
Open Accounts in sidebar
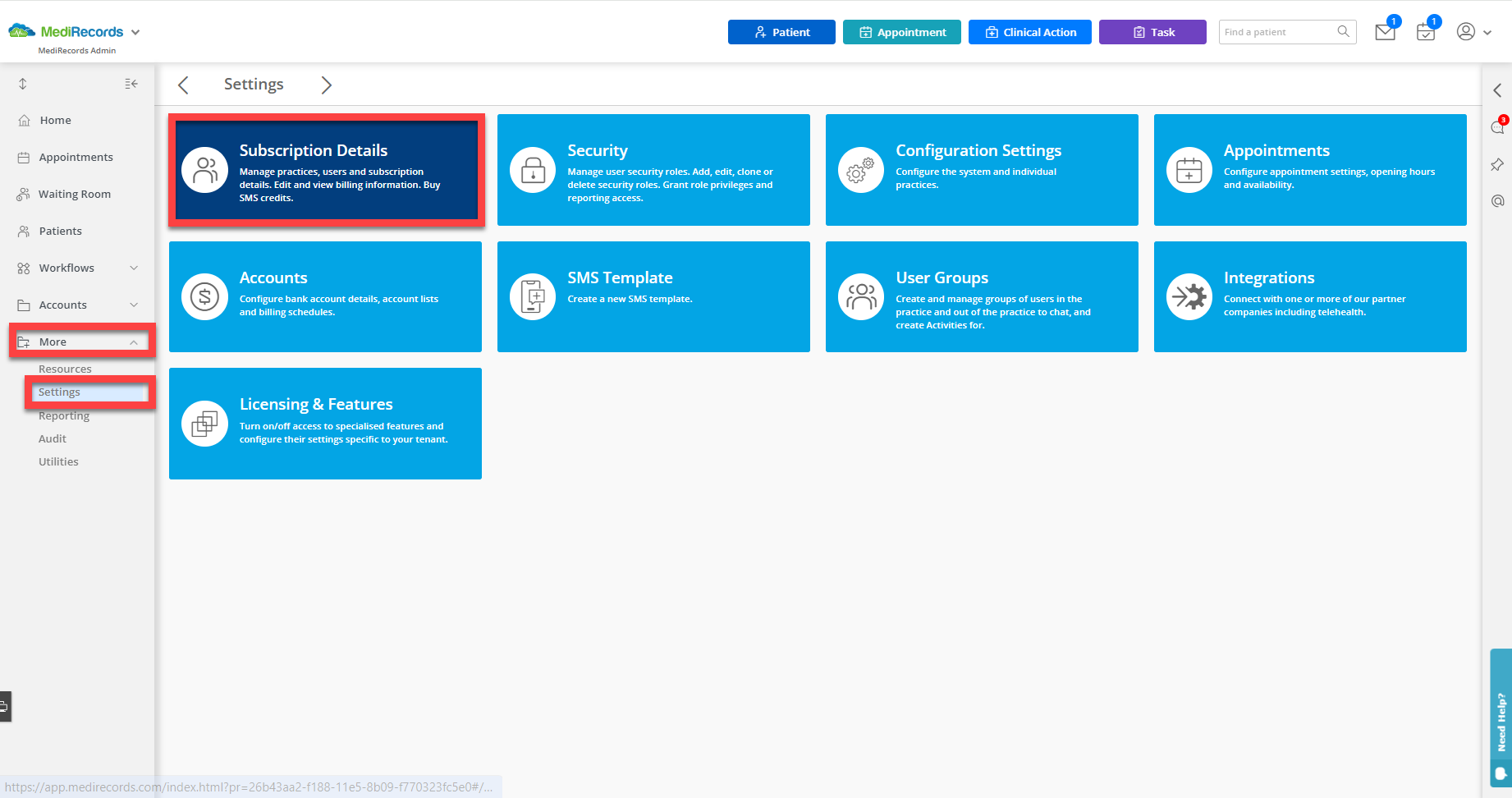click(62, 305)
